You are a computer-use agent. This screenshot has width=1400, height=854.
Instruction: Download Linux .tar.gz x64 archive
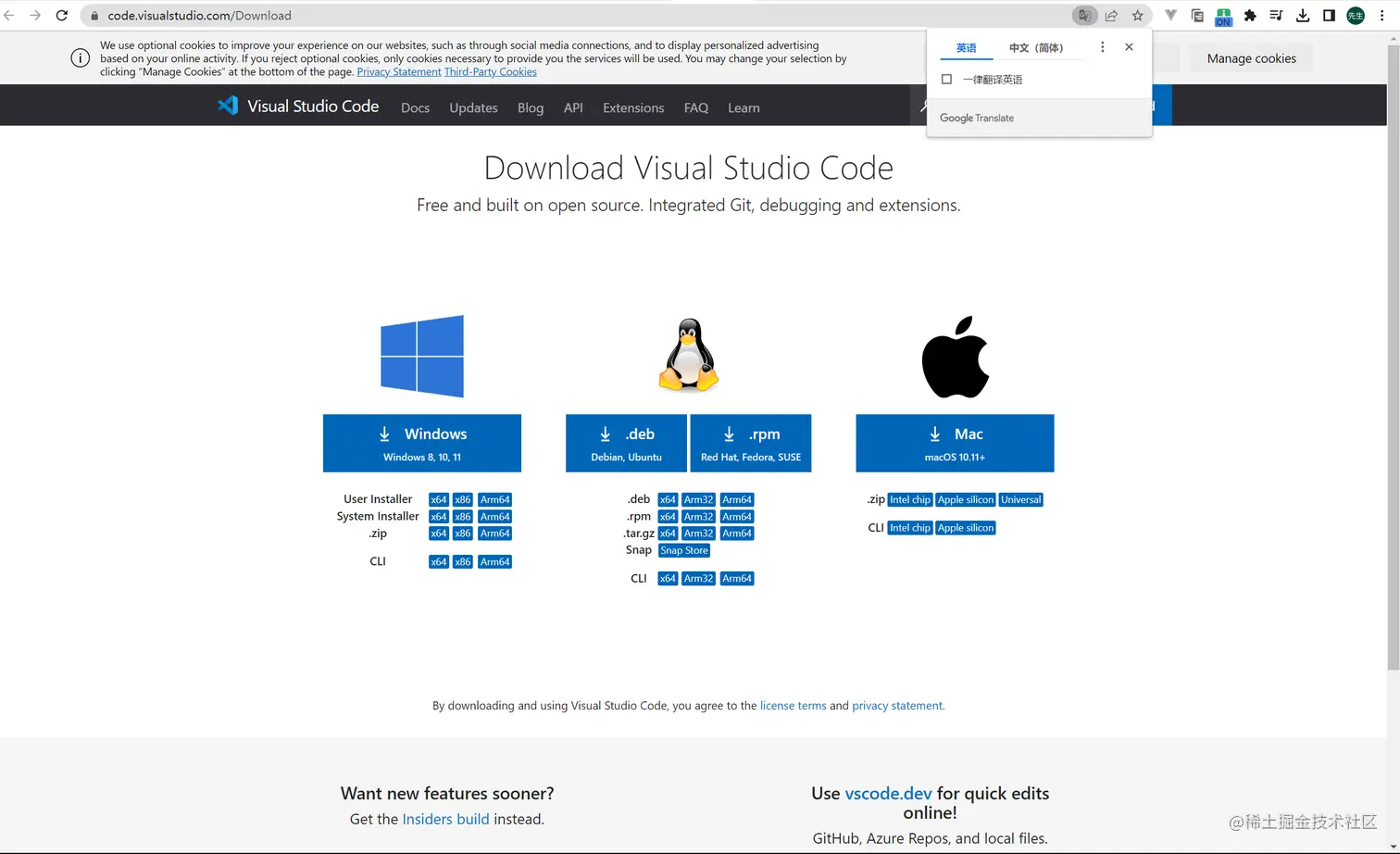point(668,534)
